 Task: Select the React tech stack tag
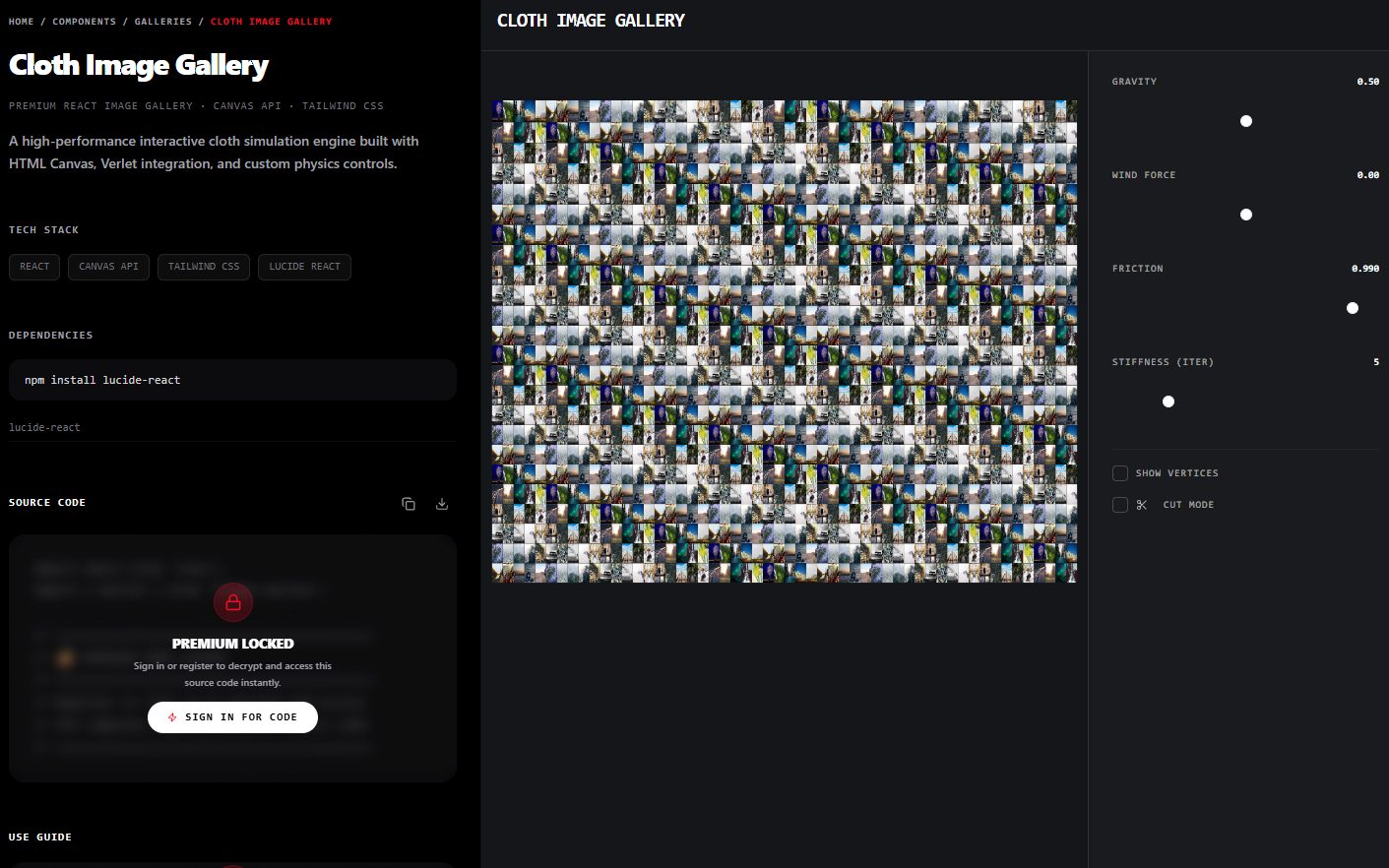[34, 267]
